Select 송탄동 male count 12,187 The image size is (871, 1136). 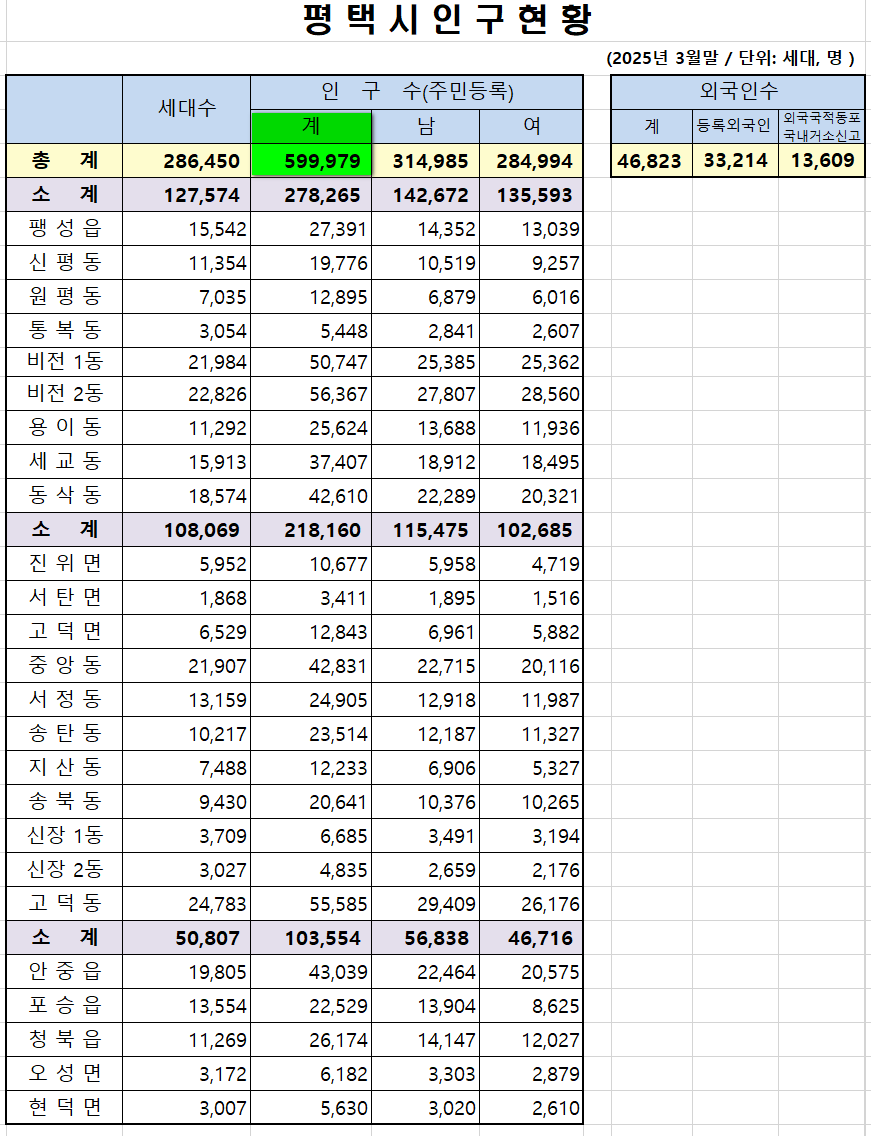[425, 734]
